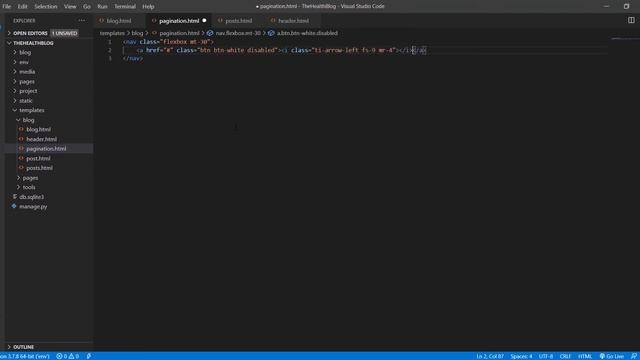This screenshot has height=360, width=640.
Task: Click the split editor icon
Action: pos(631,20)
